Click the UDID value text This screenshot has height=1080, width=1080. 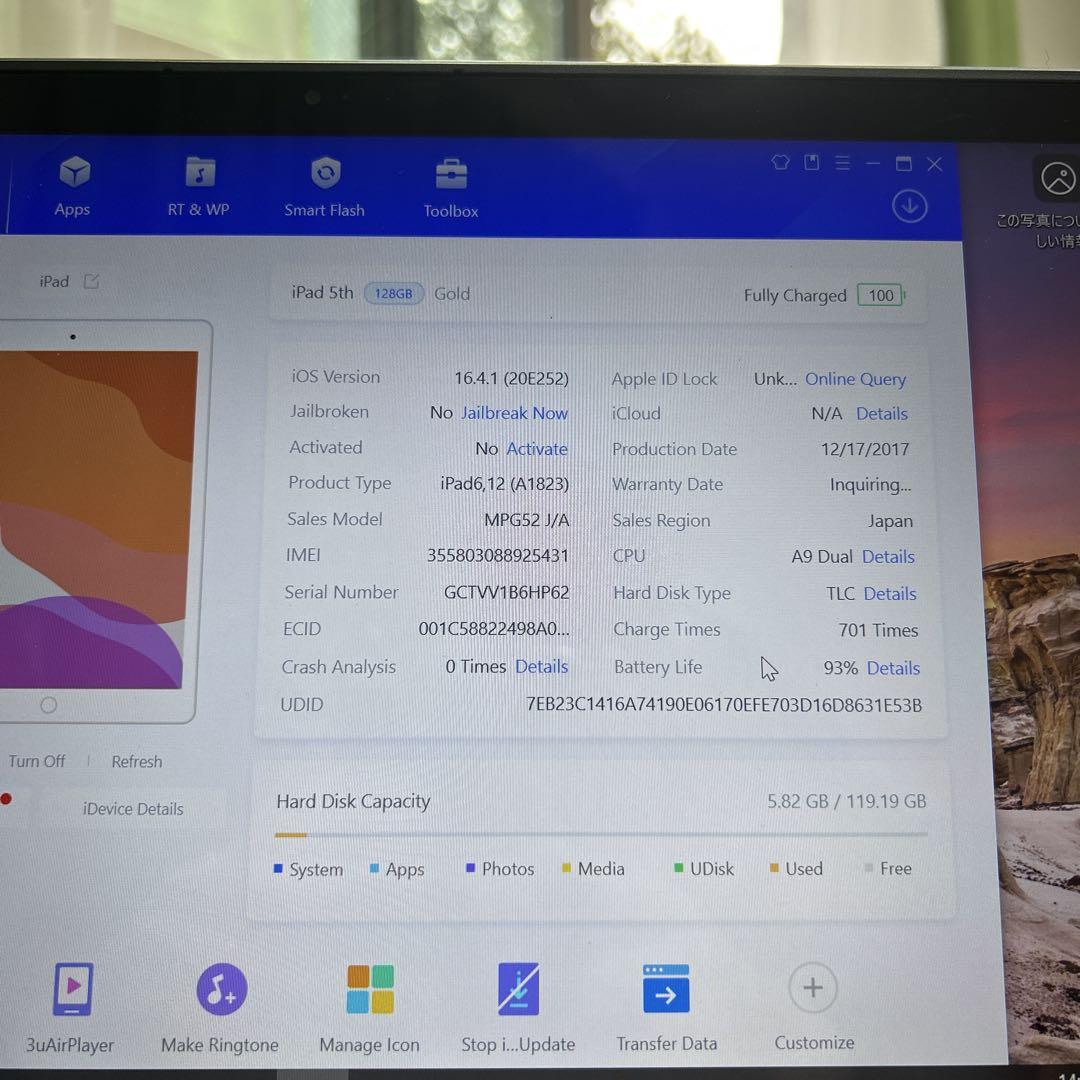tap(724, 705)
